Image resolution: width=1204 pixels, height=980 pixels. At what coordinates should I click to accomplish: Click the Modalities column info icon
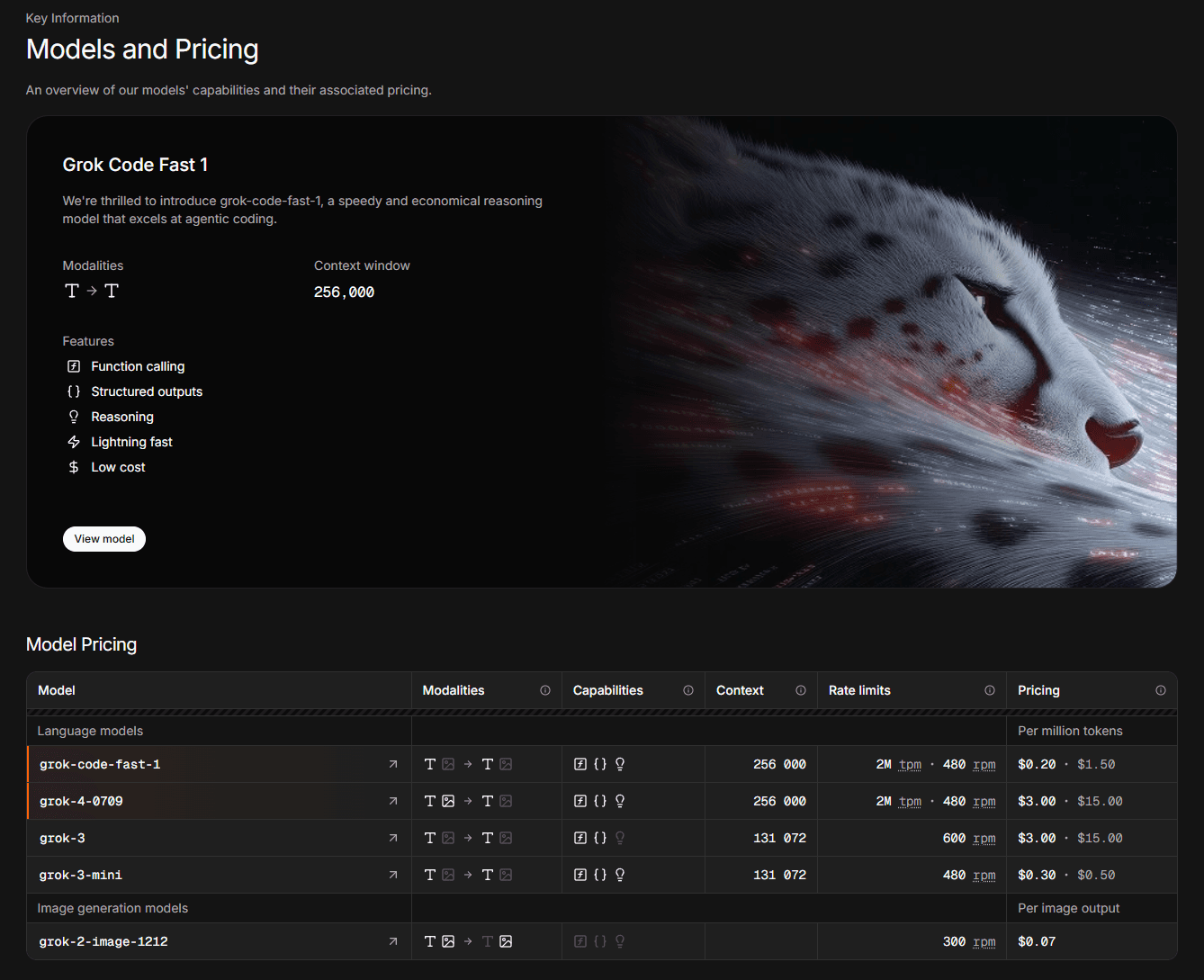click(545, 690)
